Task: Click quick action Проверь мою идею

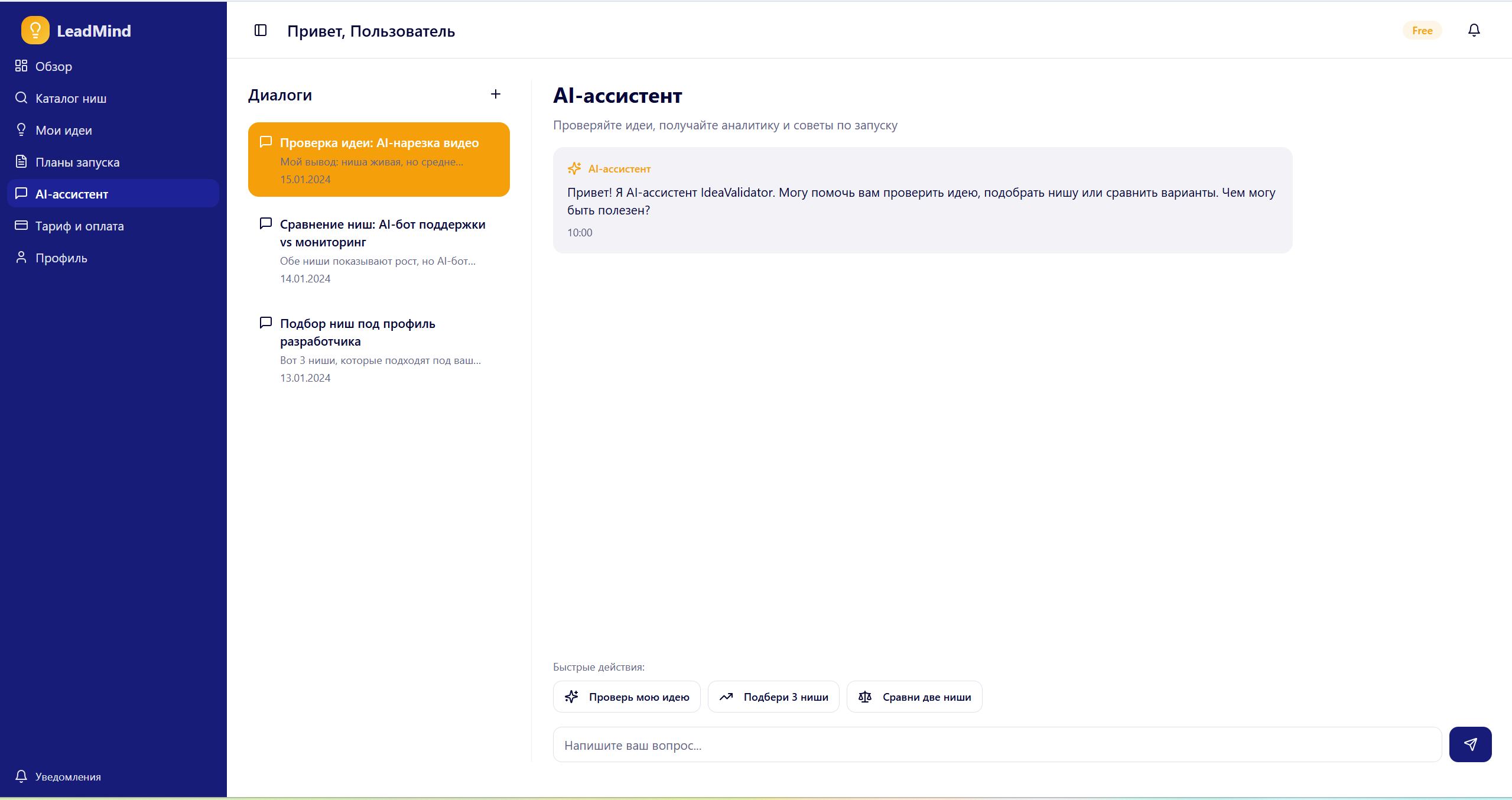Action: [626, 697]
